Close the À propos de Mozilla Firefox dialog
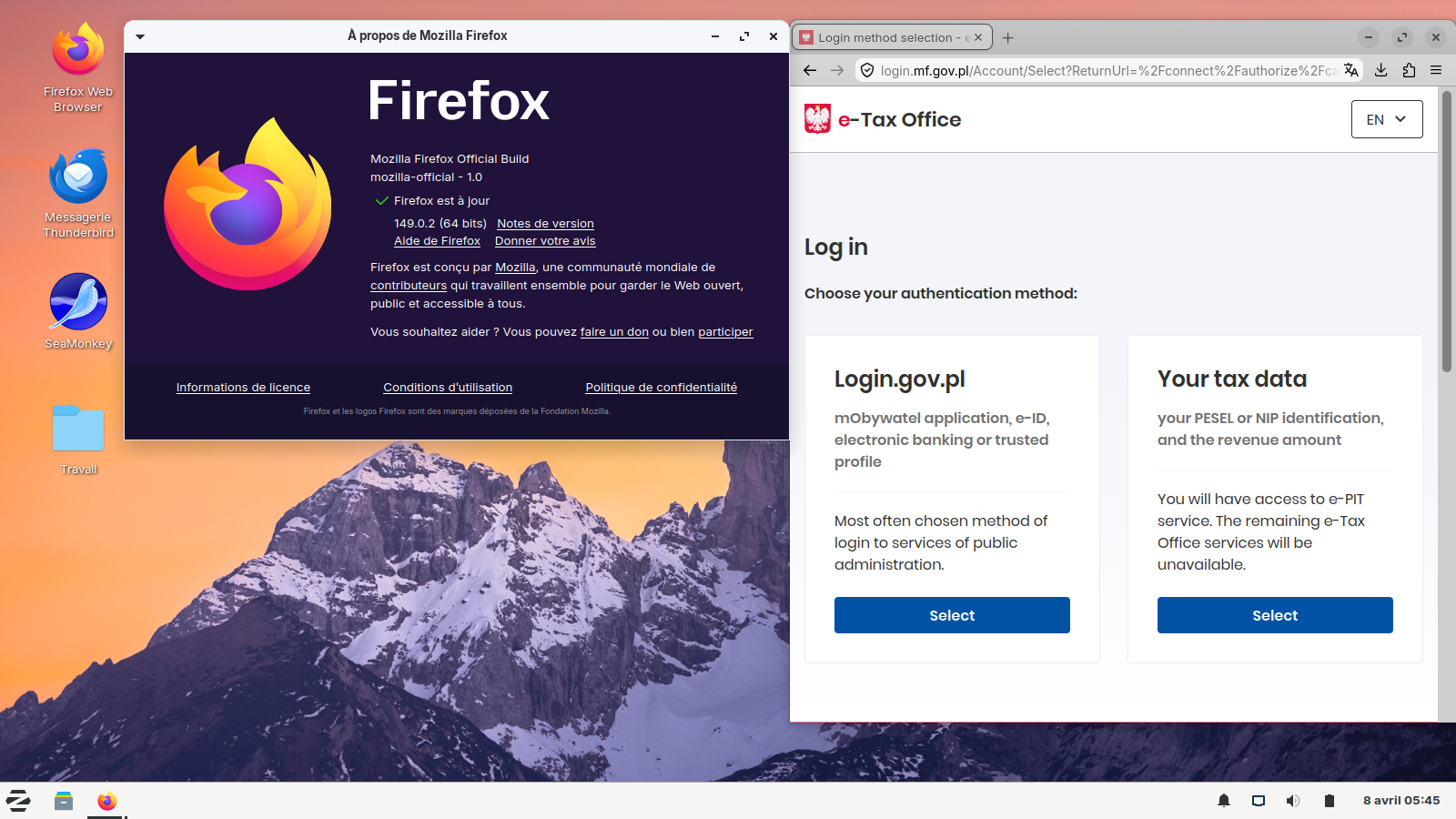 773,36
